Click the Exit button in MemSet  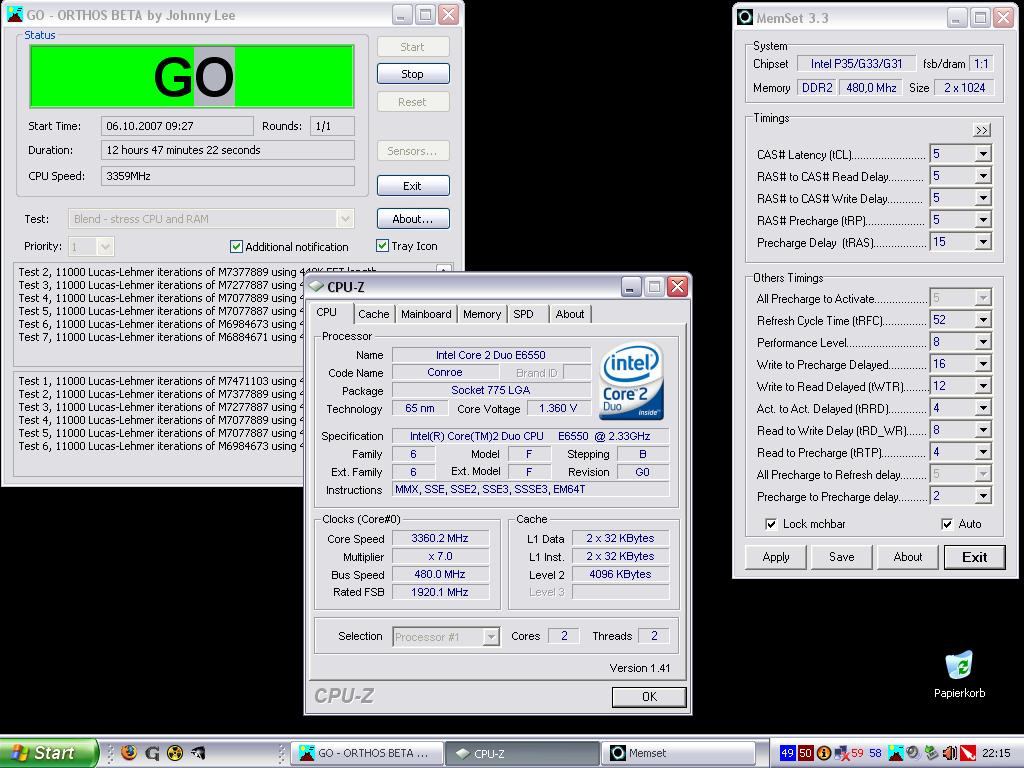coord(974,557)
